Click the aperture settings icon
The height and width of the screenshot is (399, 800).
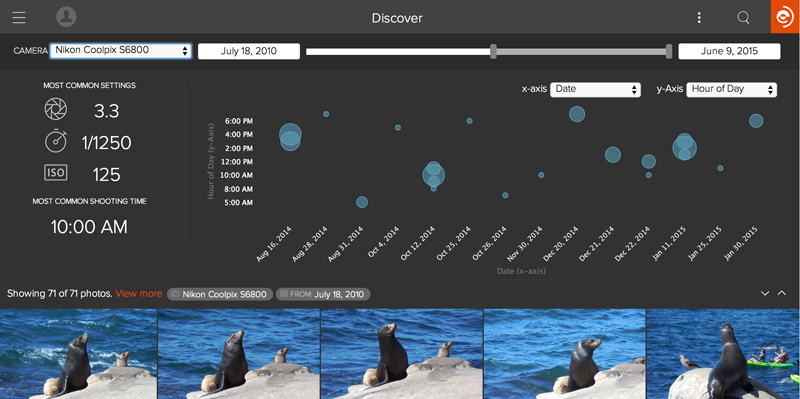coord(56,110)
